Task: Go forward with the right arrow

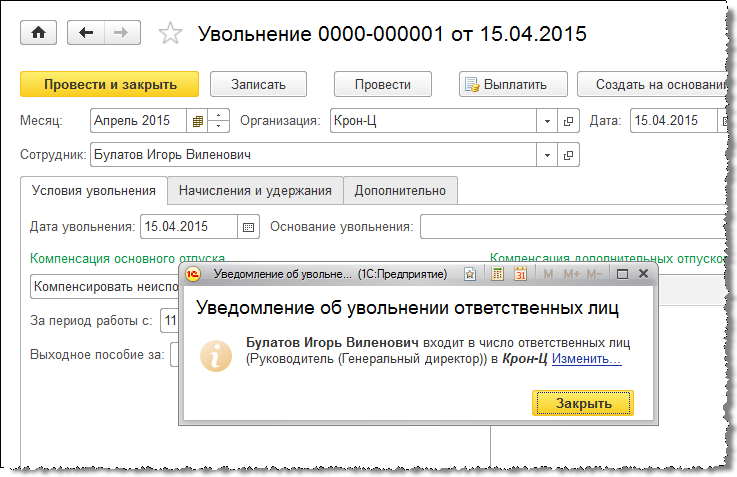Action: pos(121,33)
